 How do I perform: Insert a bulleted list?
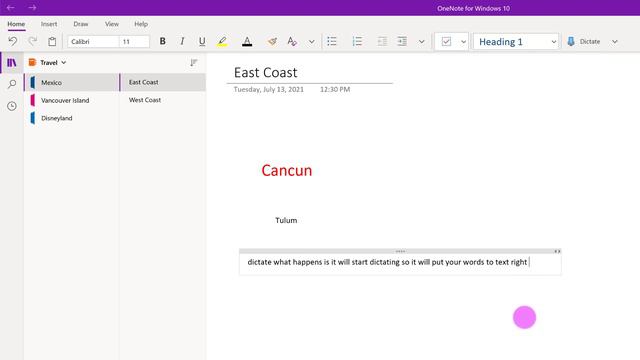[x=332, y=41]
